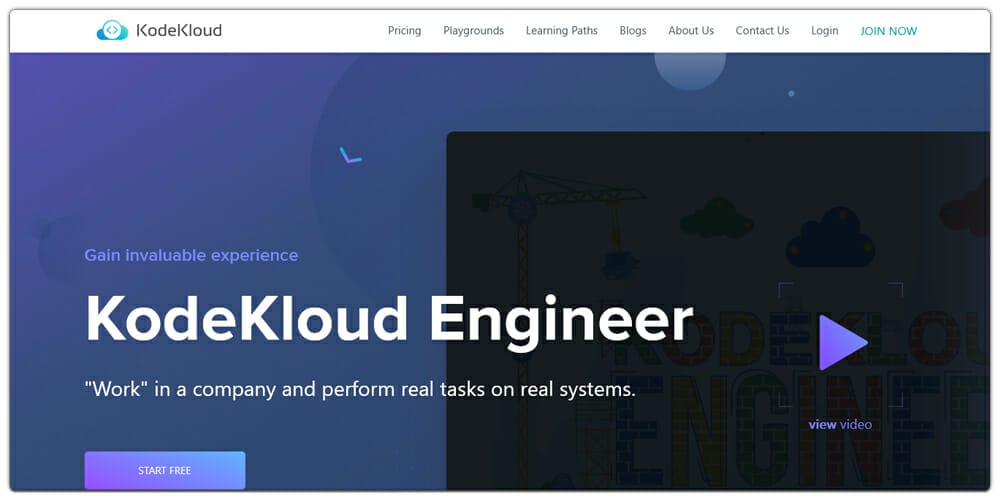Click the pale circle below the navbar
1000x500 pixels.
pyautogui.click(x=689, y=62)
